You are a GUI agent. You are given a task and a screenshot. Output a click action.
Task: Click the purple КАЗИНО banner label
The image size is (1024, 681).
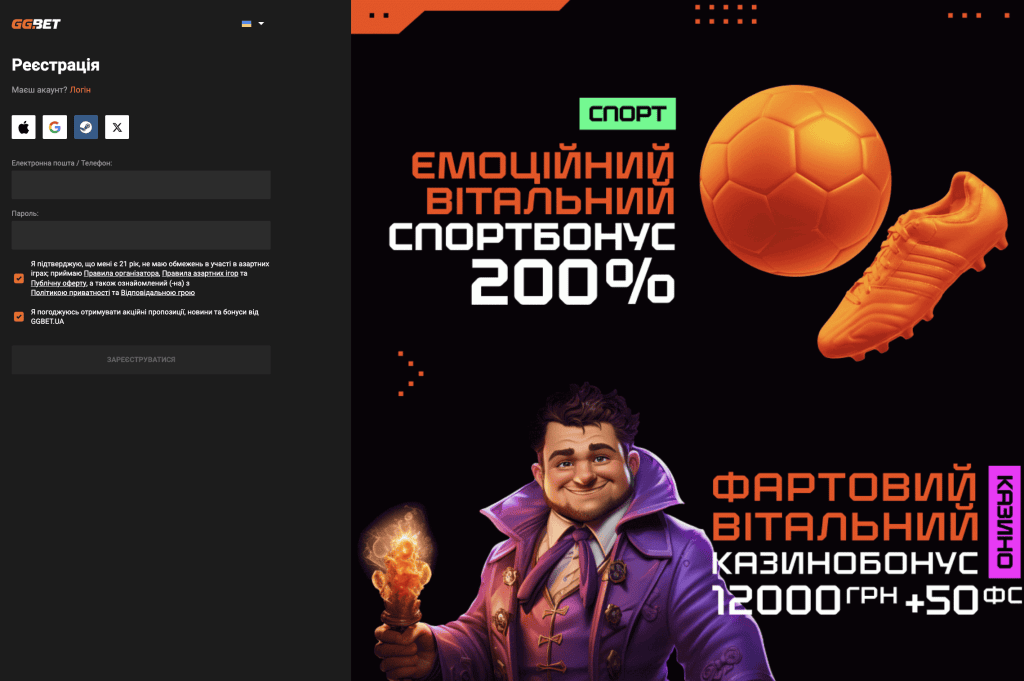[x=1003, y=522]
